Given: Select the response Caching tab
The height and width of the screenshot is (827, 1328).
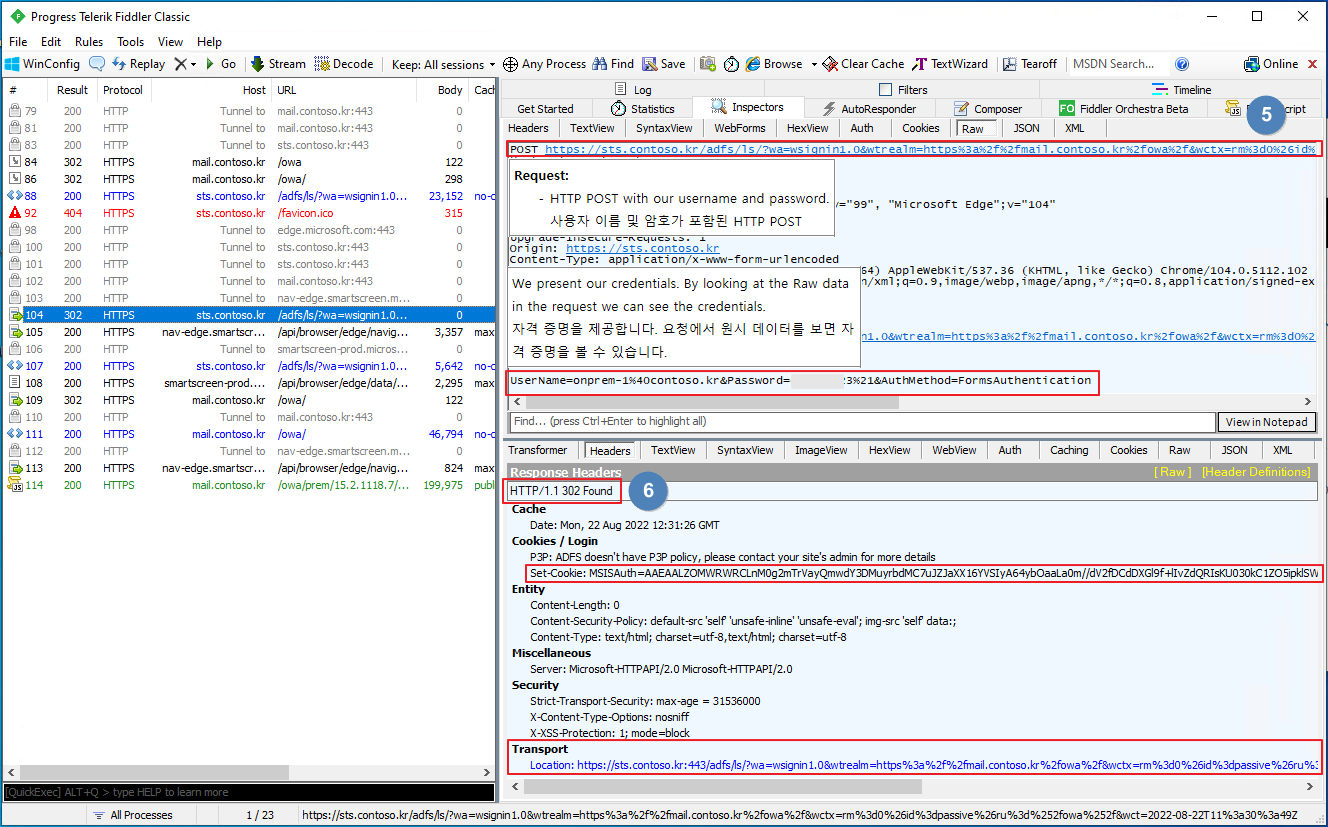Looking at the screenshot, I should 1069,451.
